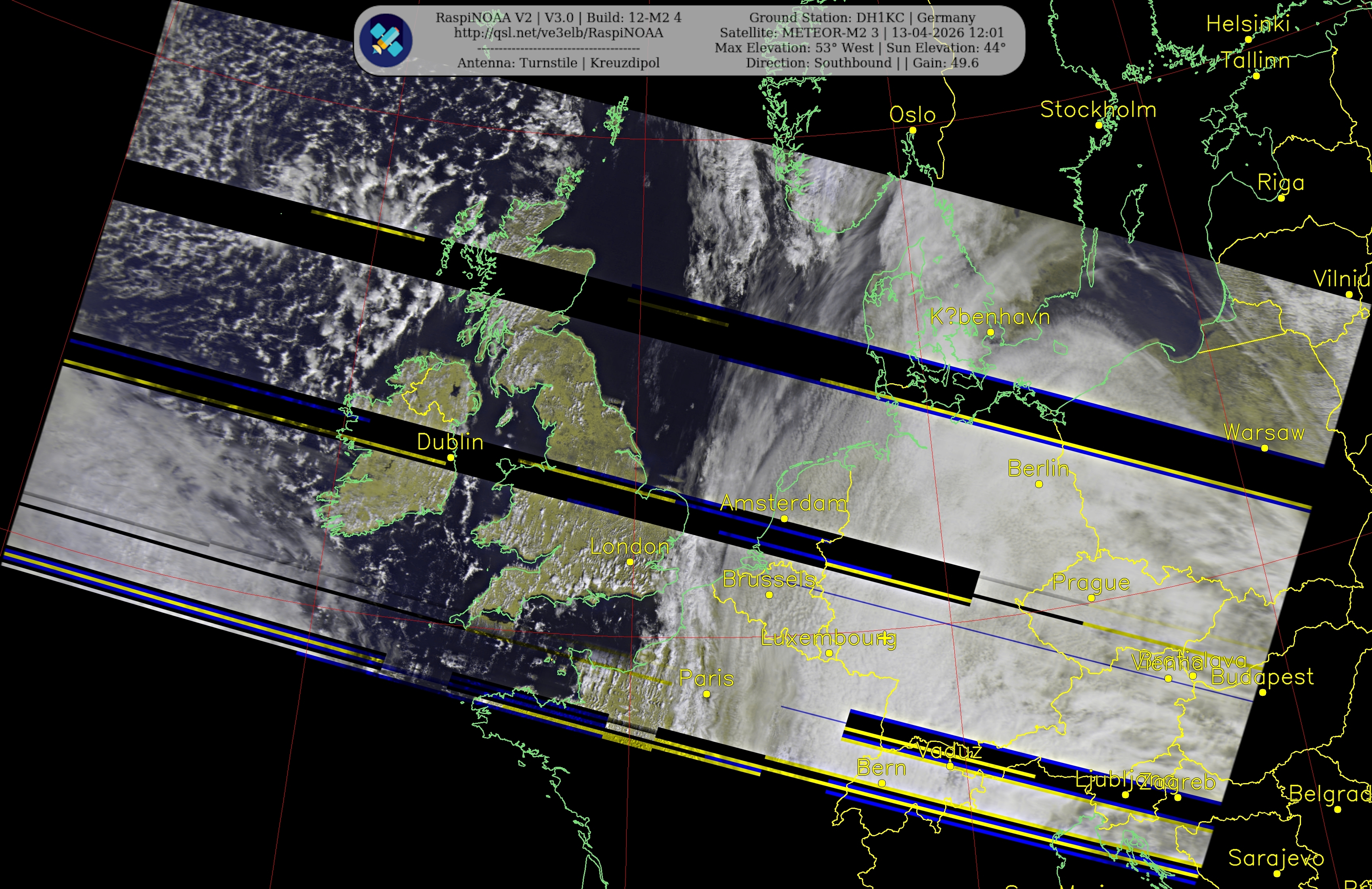Image resolution: width=1372 pixels, height=889 pixels.
Task: Click the Oslo city marker dot
Action: (913, 130)
